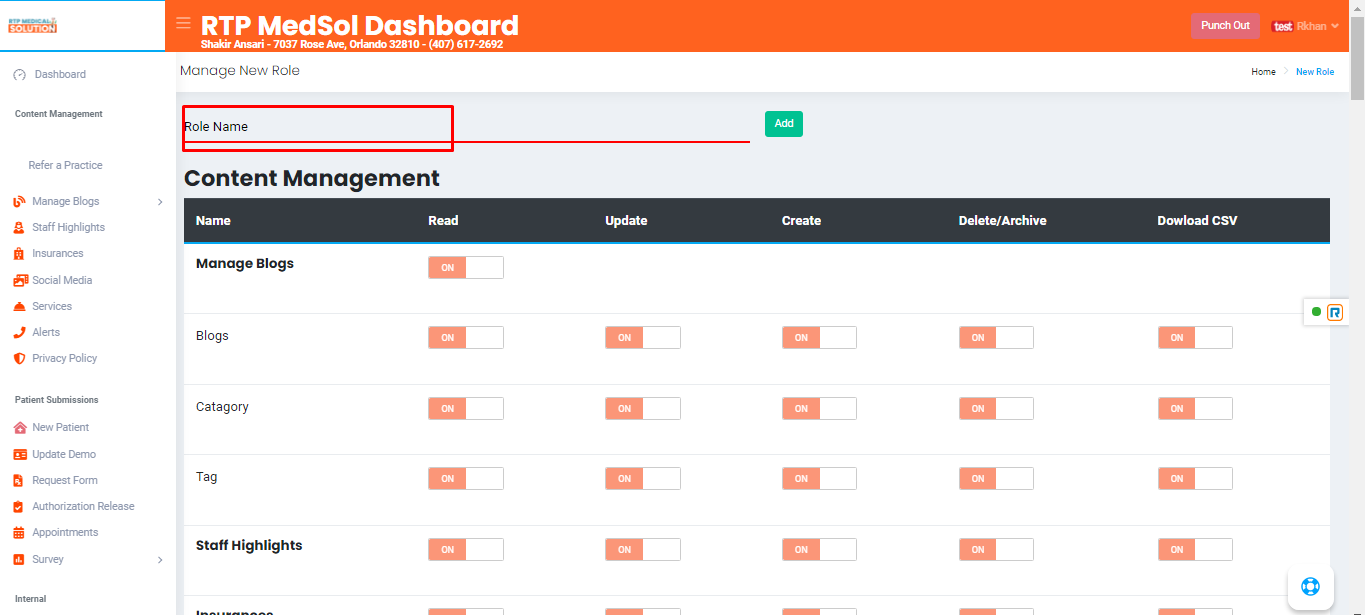Screen dimensions: 1365x615
Task: Open the floating help lifebuoy icon
Action: click(x=1310, y=586)
